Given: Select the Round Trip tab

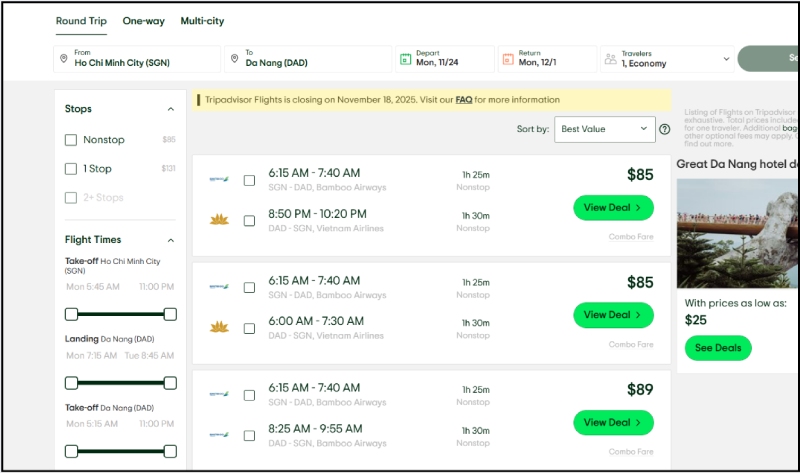Looking at the screenshot, I should [81, 21].
